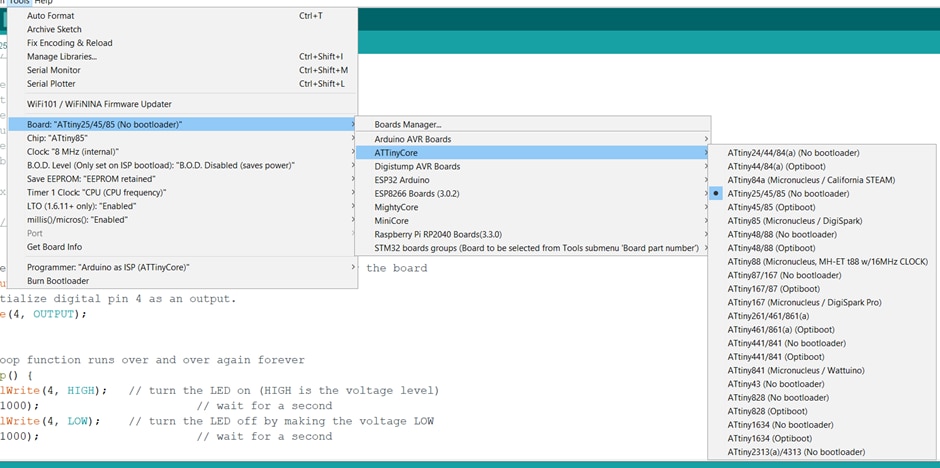940x468 pixels.
Task: Open the Help menu
Action: tap(44, 3)
